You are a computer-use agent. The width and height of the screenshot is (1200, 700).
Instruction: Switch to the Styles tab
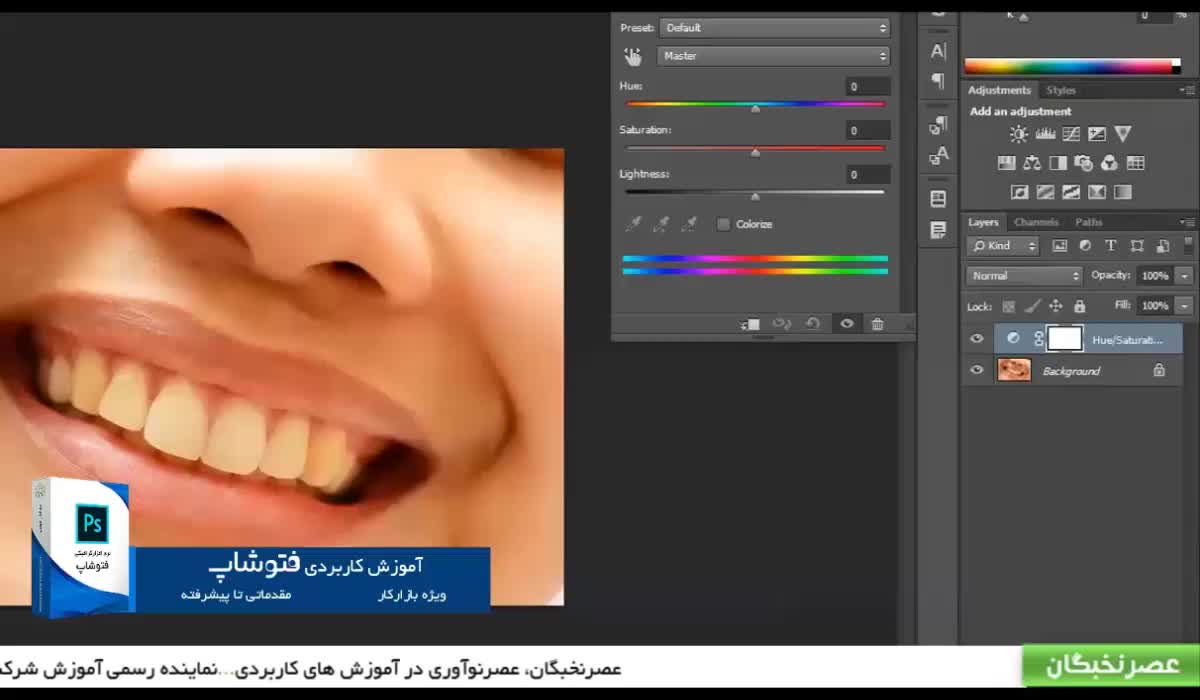[x=1061, y=90]
